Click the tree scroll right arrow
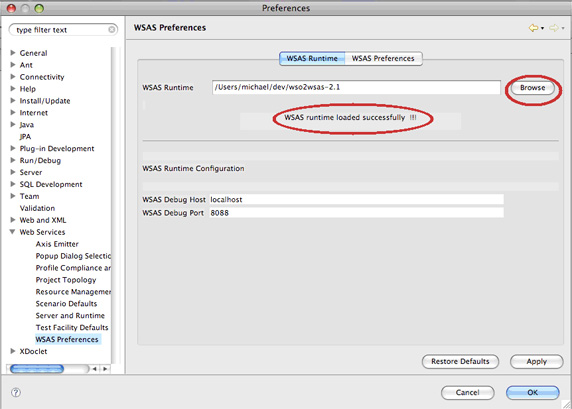Image resolution: width=572 pixels, height=409 pixels. (105, 369)
